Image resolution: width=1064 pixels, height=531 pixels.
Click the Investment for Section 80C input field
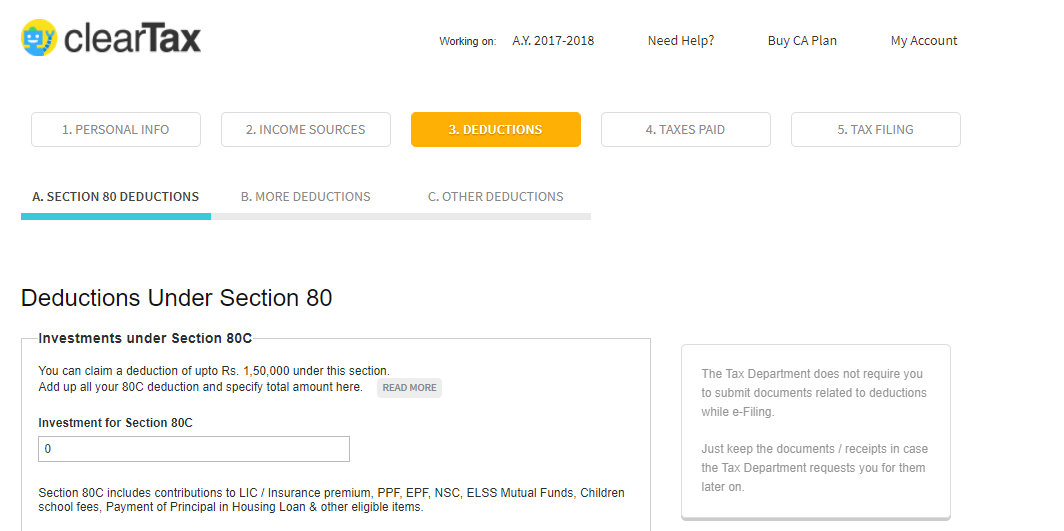[194, 449]
